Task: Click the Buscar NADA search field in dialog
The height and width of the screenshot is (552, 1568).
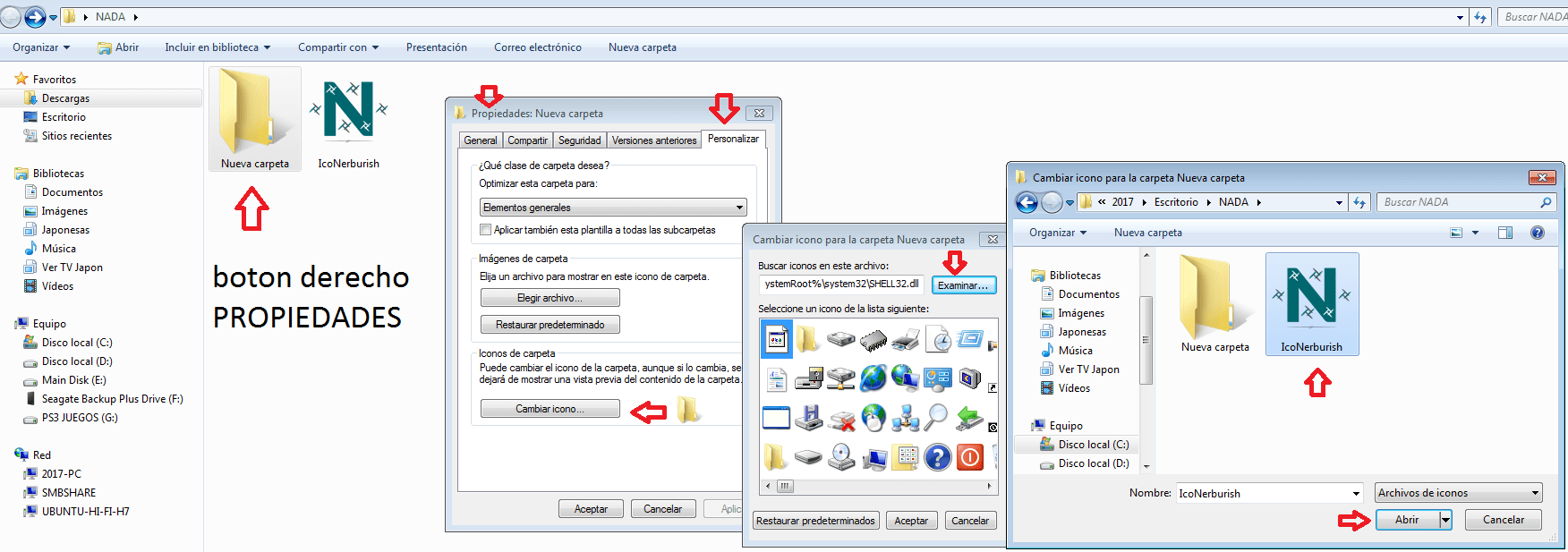Action: 1466,202
